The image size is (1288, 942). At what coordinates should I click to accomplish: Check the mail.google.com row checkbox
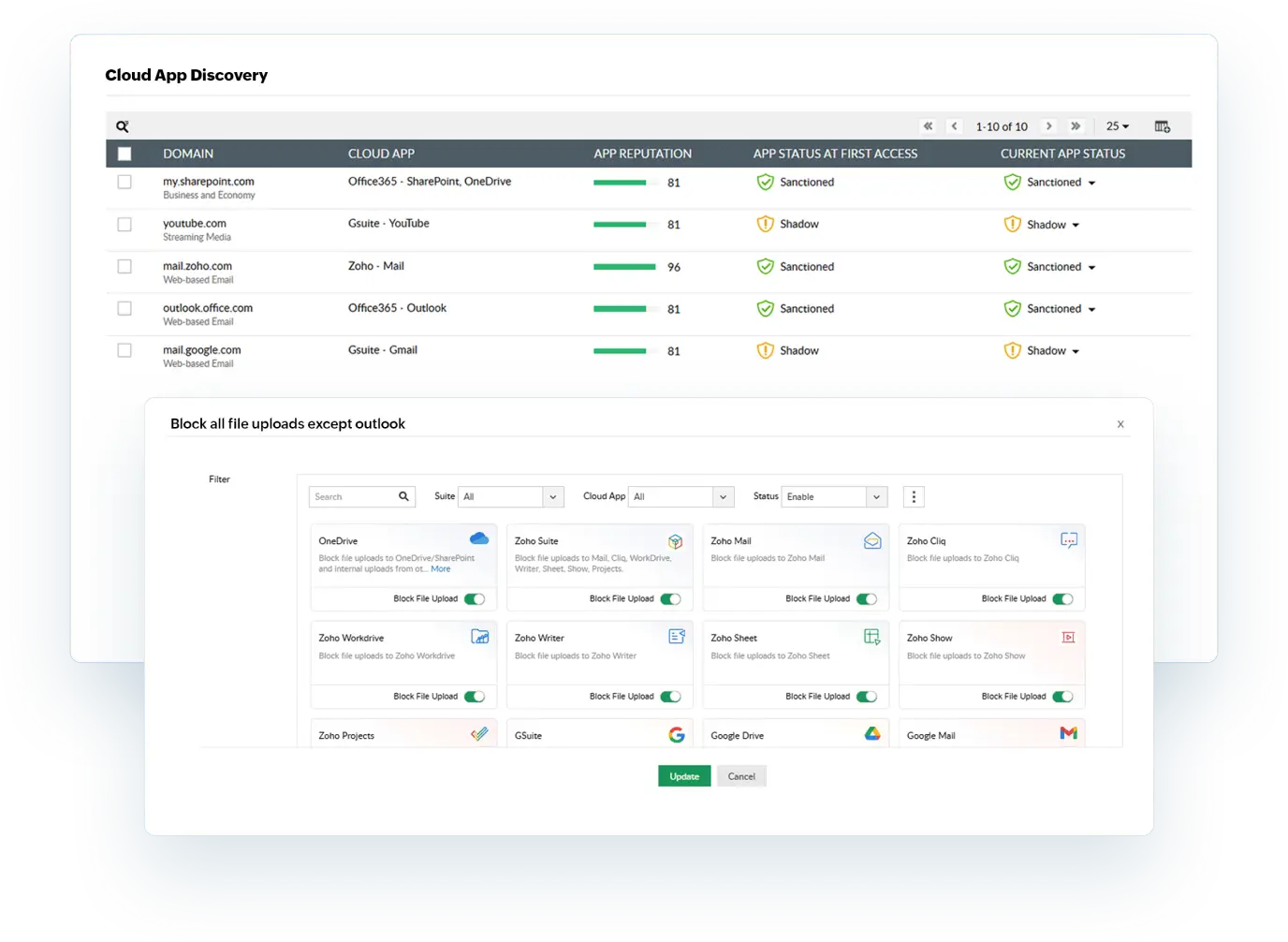(124, 350)
